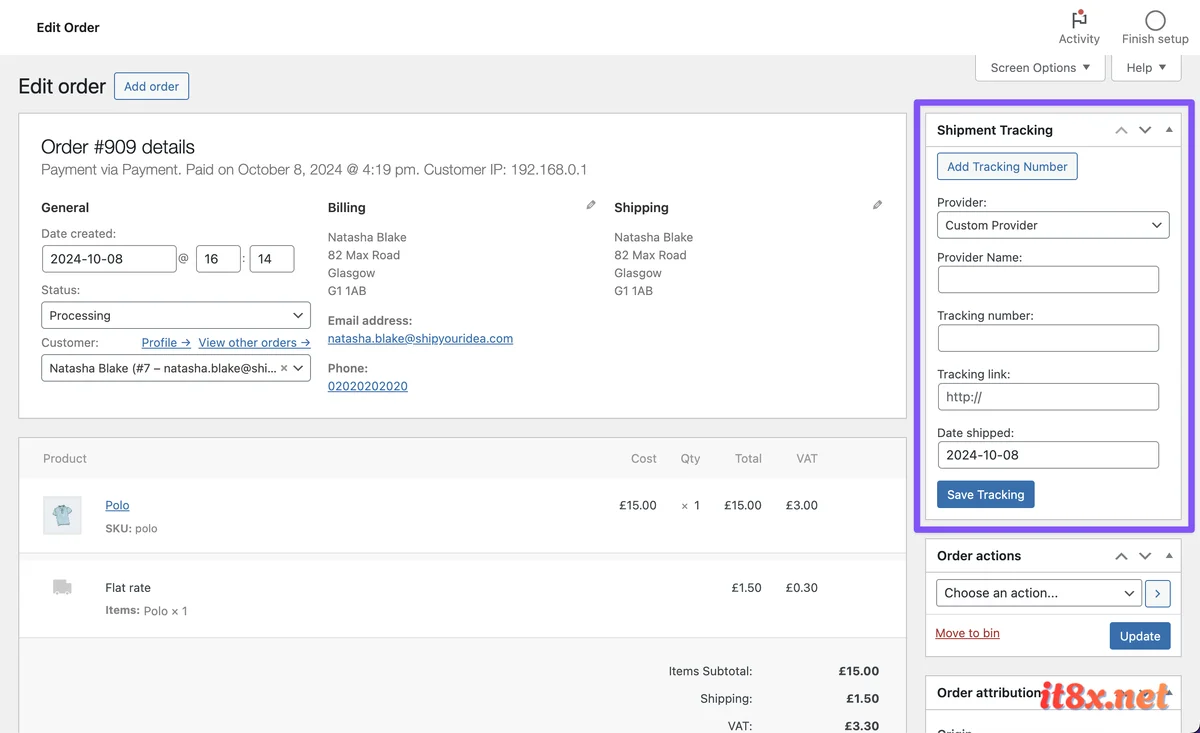Open the Choose an action dropdown
The image size is (1200, 733).
[x=1039, y=593]
